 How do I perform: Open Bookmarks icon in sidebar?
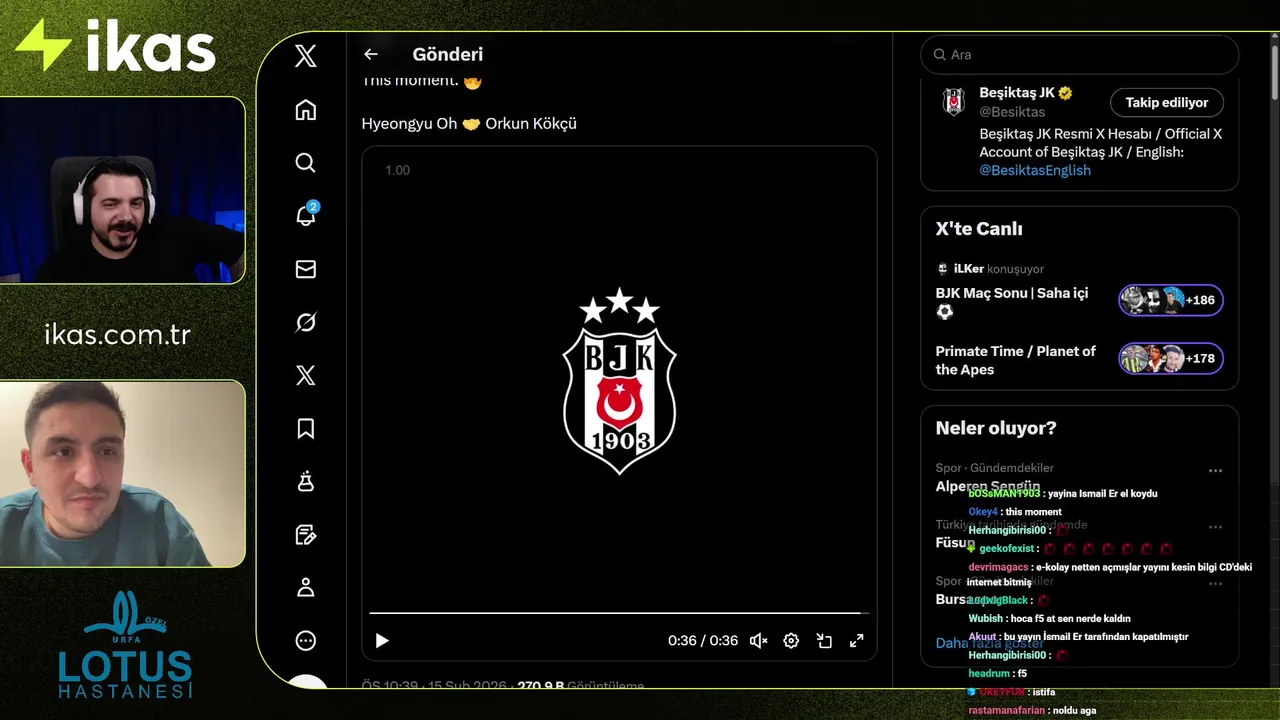coord(306,429)
